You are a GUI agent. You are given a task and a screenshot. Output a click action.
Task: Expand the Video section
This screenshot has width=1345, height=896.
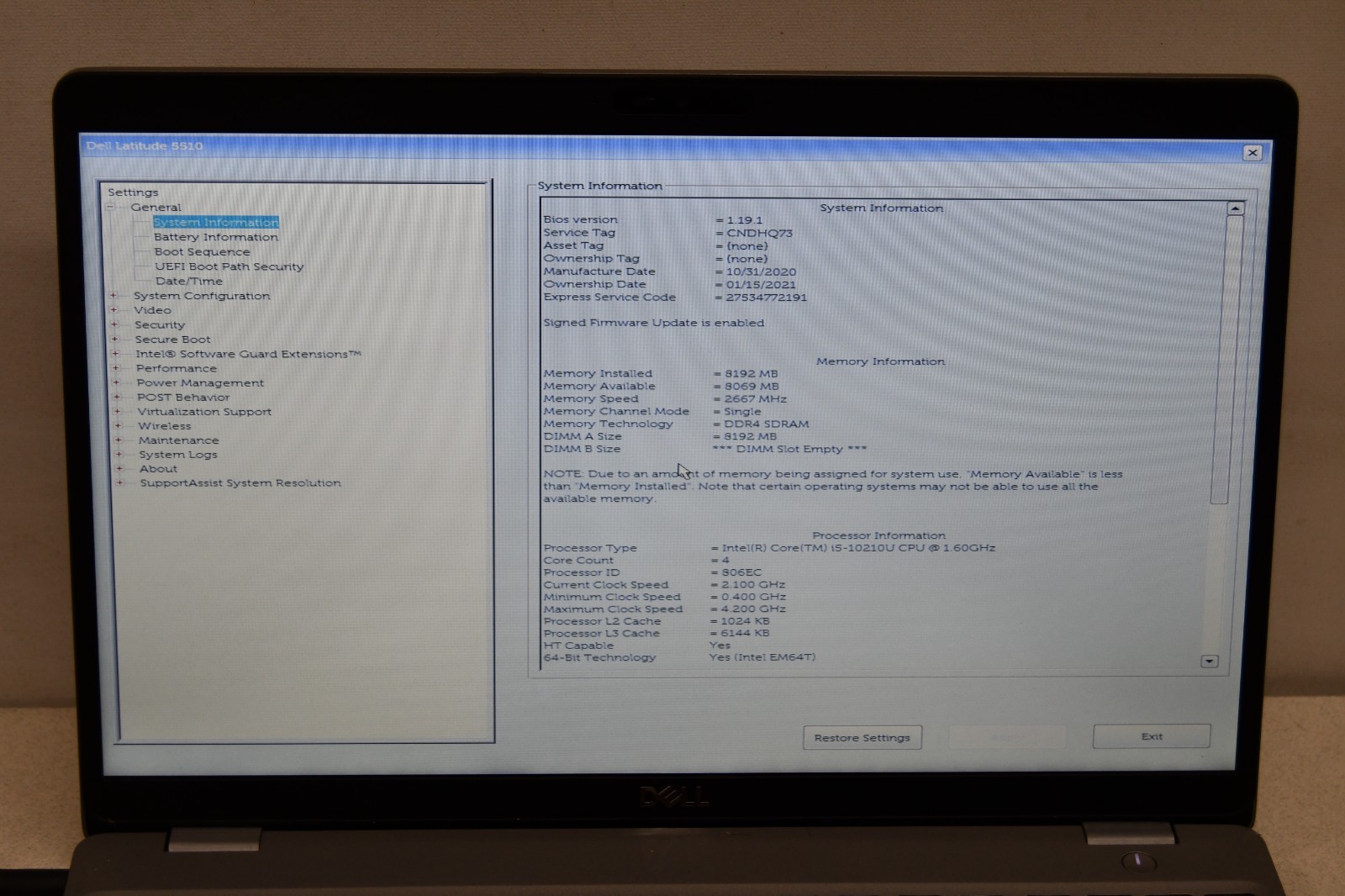coord(113,309)
